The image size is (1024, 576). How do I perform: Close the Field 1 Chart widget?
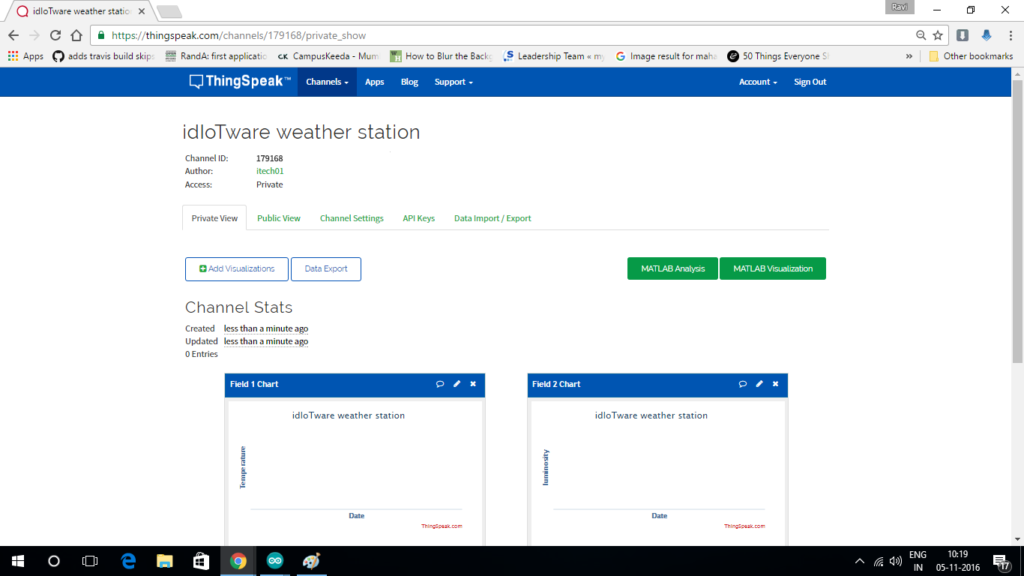tap(473, 384)
